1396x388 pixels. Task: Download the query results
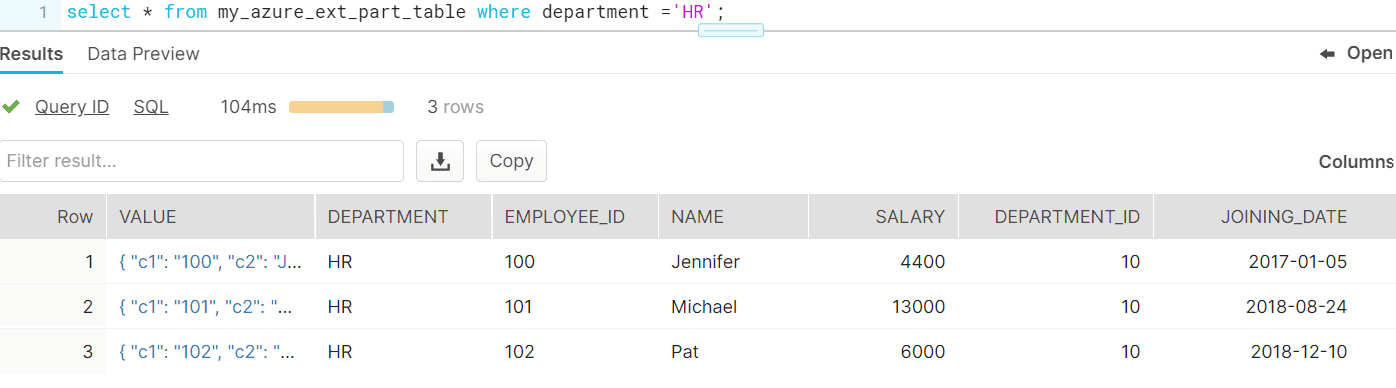click(440, 161)
